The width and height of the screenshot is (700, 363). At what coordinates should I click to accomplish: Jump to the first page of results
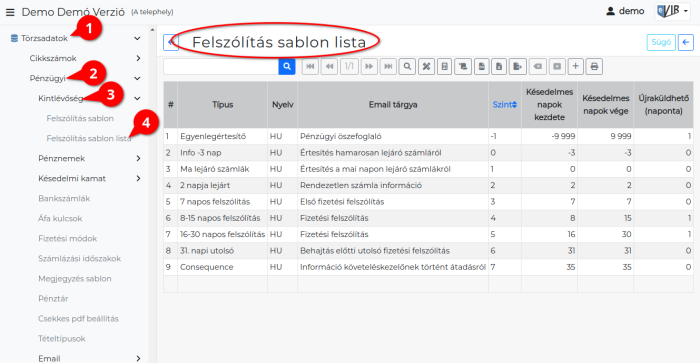tap(310, 67)
